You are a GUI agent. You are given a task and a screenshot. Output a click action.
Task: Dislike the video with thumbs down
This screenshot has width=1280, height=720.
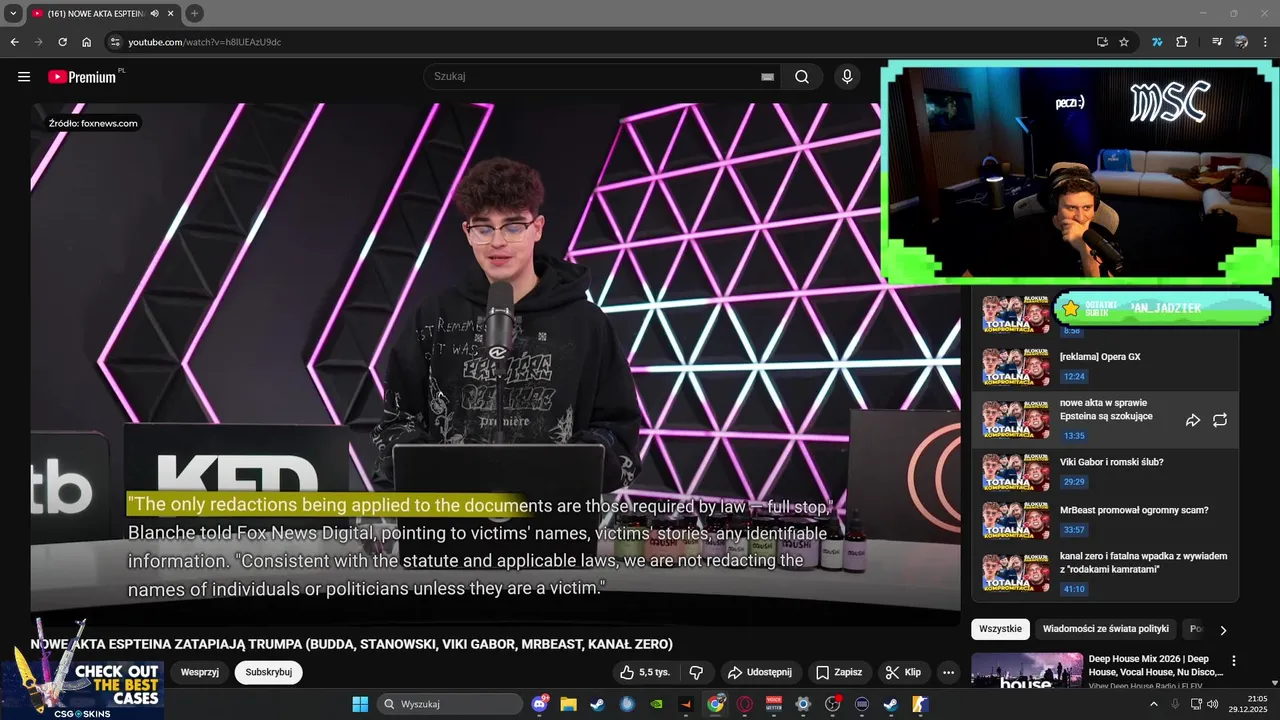pos(697,673)
